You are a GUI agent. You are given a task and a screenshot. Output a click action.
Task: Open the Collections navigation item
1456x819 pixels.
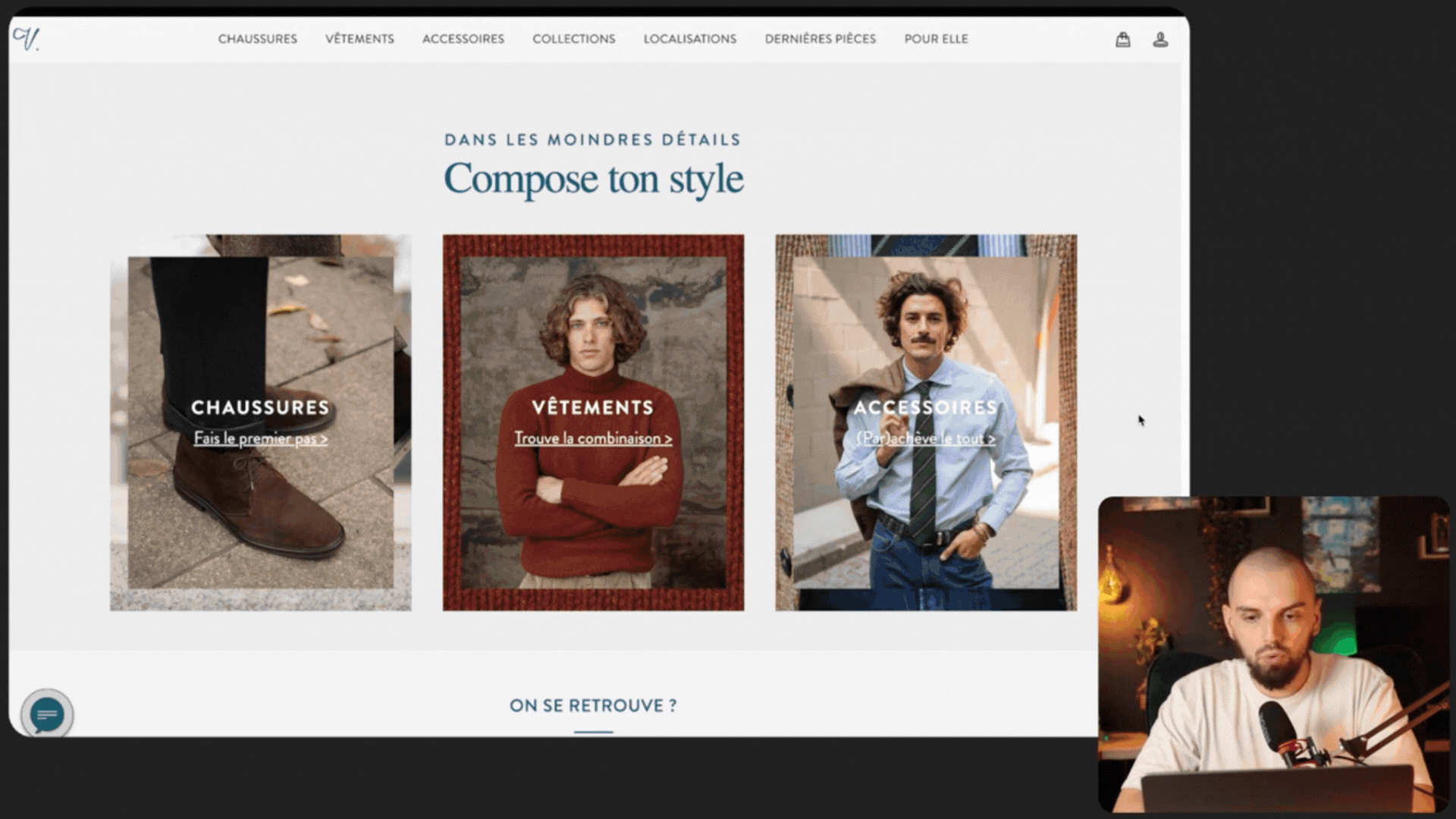click(x=573, y=39)
